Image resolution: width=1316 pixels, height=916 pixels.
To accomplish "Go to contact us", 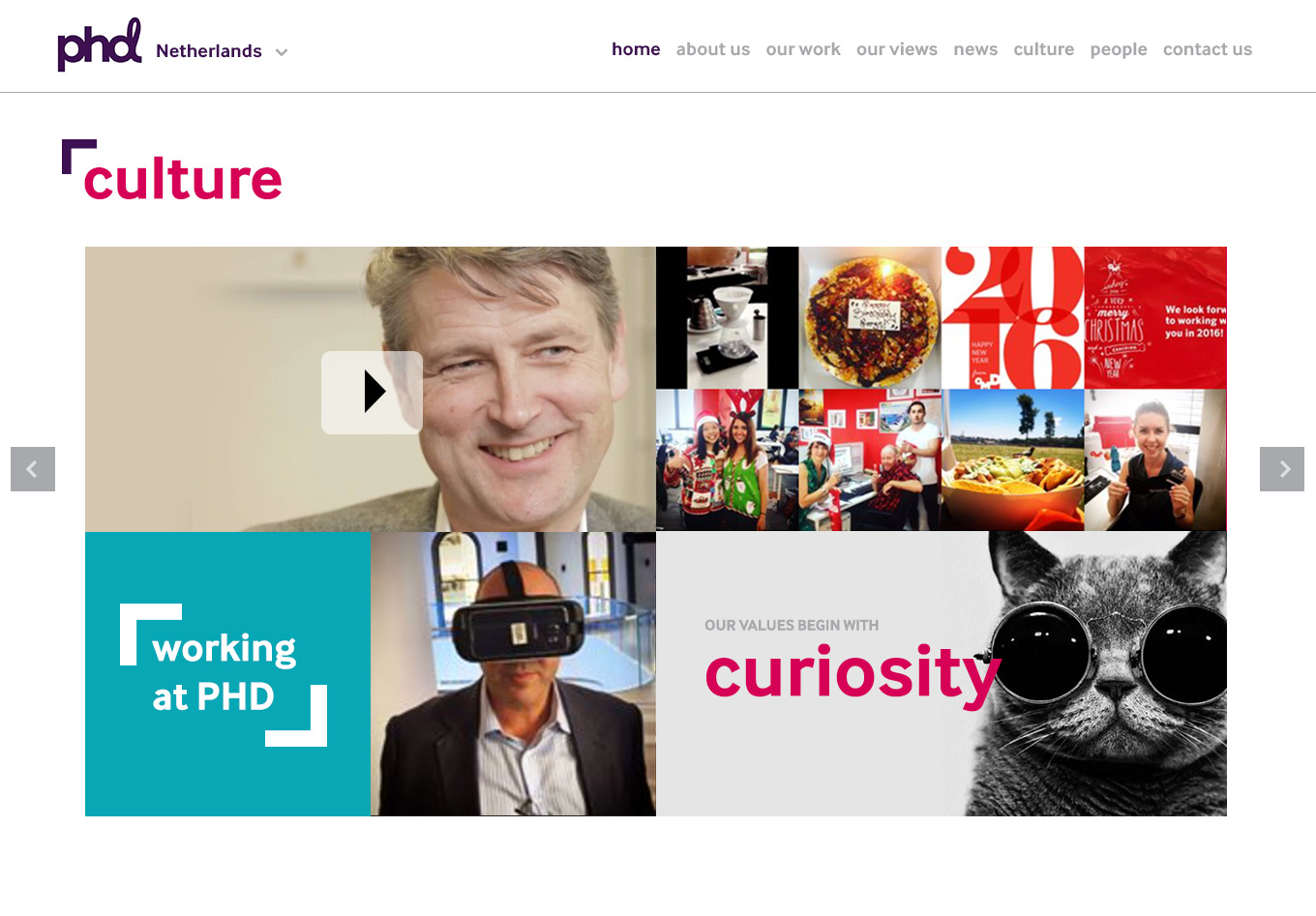I will tap(1208, 49).
